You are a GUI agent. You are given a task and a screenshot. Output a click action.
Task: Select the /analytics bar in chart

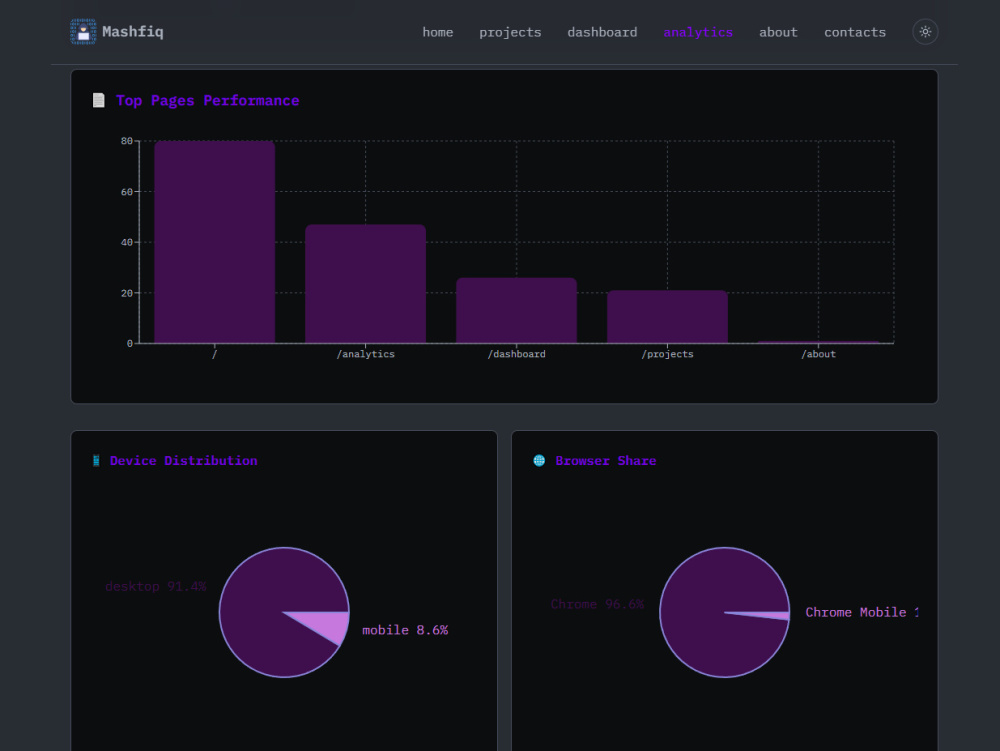365,284
